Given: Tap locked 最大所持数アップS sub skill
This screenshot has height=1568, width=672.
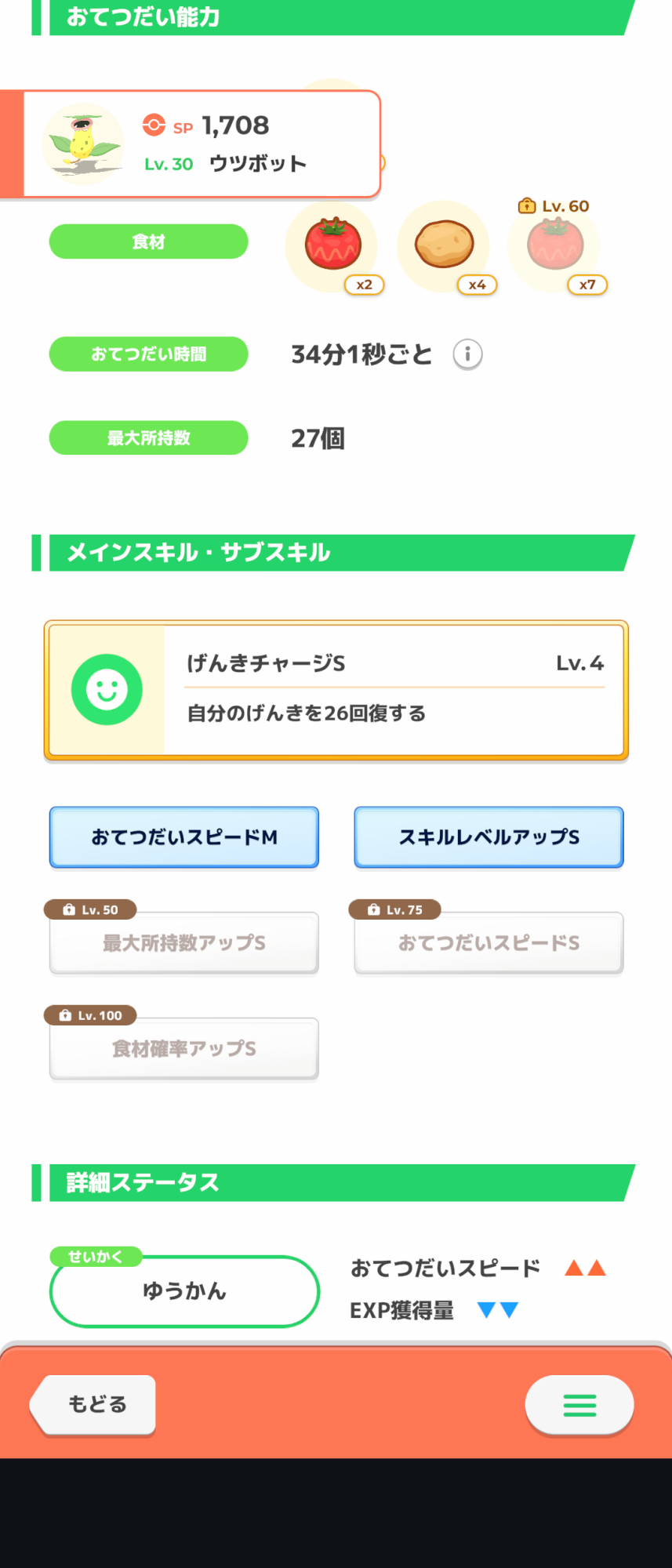Looking at the screenshot, I should click(184, 942).
